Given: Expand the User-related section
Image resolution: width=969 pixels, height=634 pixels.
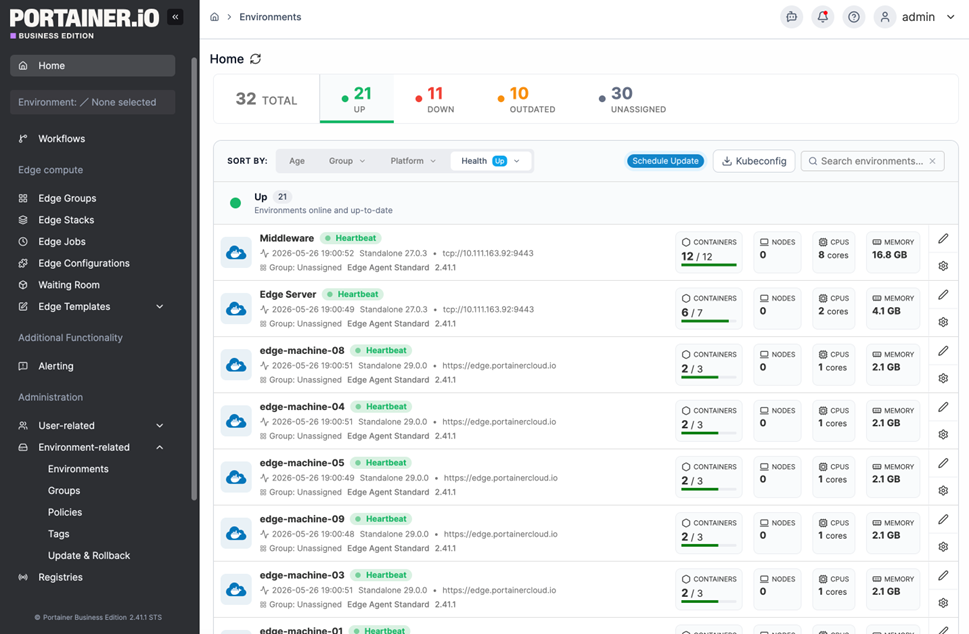Looking at the screenshot, I should pyautogui.click(x=159, y=426).
